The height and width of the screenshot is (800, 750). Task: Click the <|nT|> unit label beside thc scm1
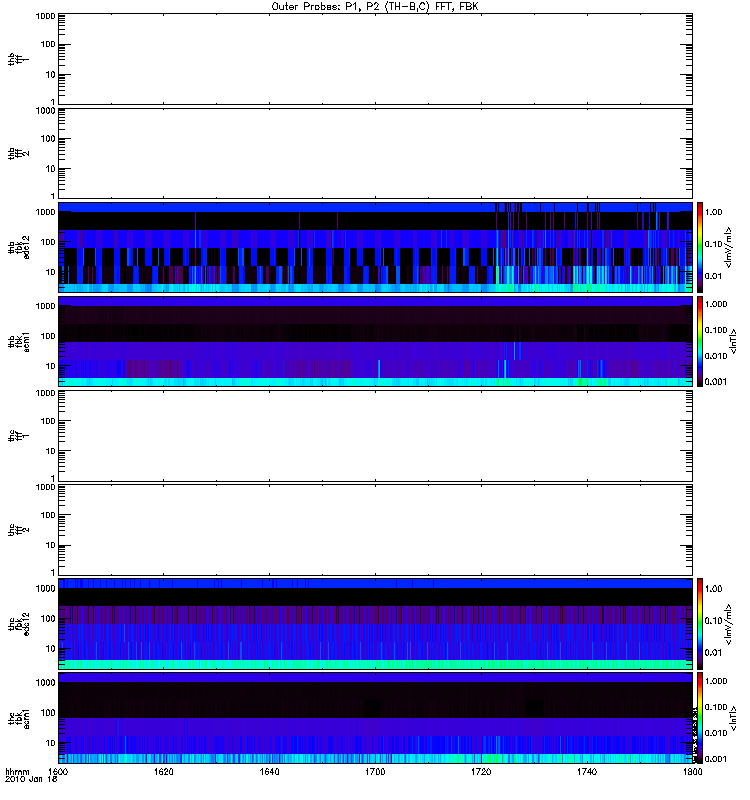point(733,718)
